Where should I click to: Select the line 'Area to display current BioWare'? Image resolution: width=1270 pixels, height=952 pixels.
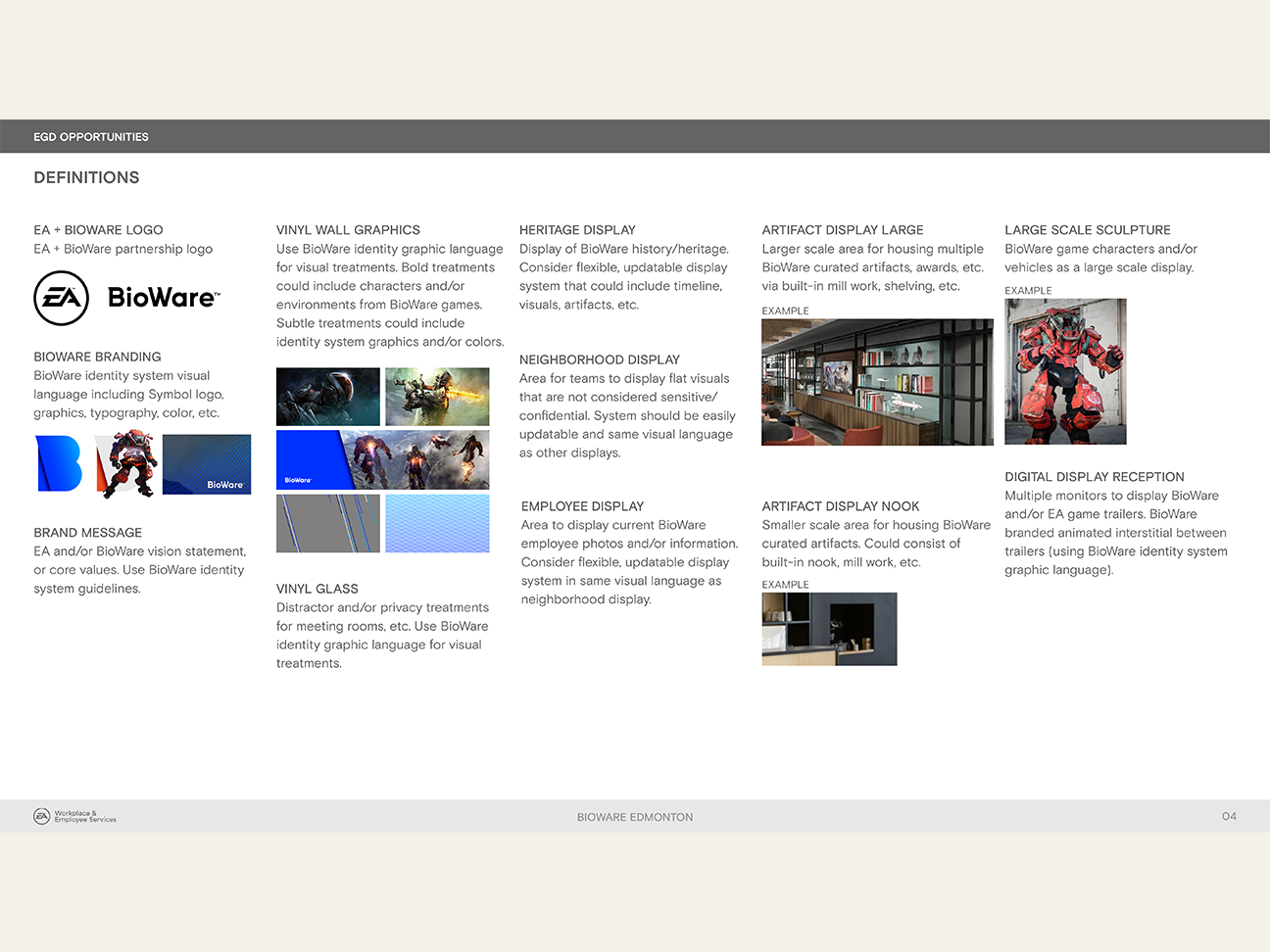click(x=613, y=525)
